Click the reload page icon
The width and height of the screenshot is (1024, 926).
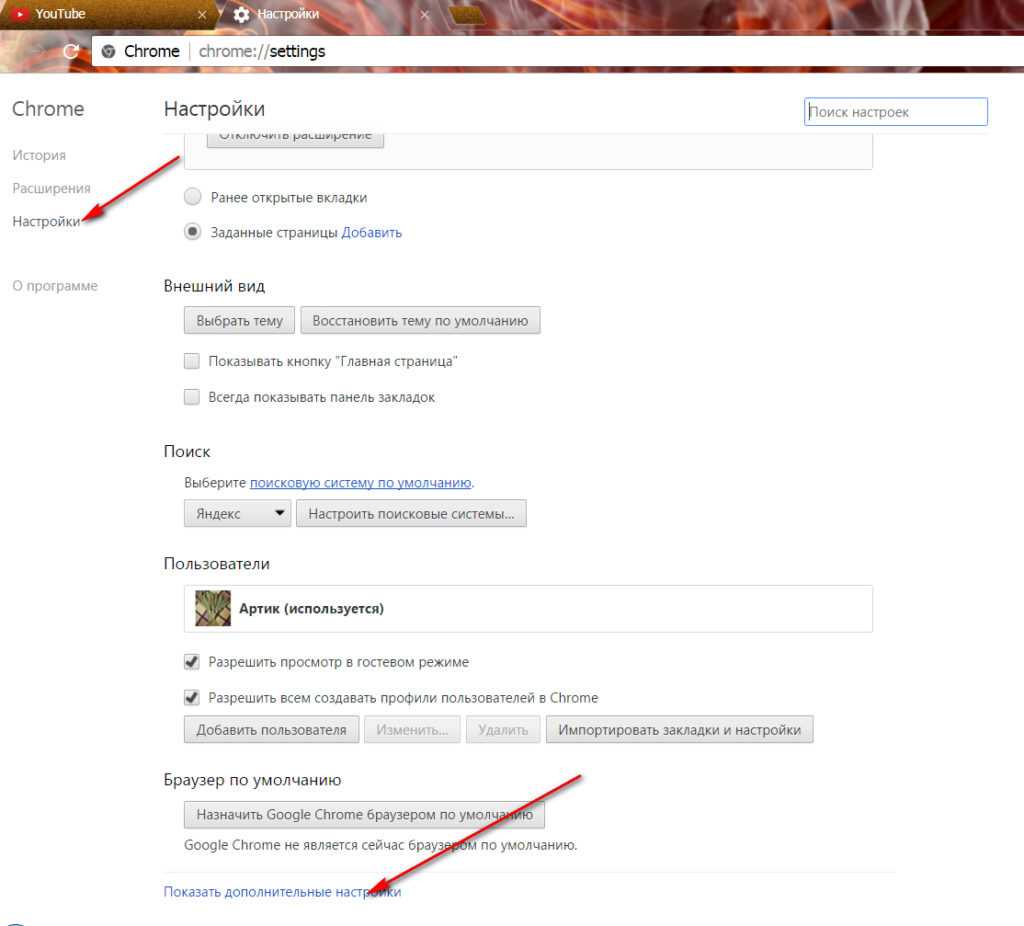pyautogui.click(x=70, y=51)
